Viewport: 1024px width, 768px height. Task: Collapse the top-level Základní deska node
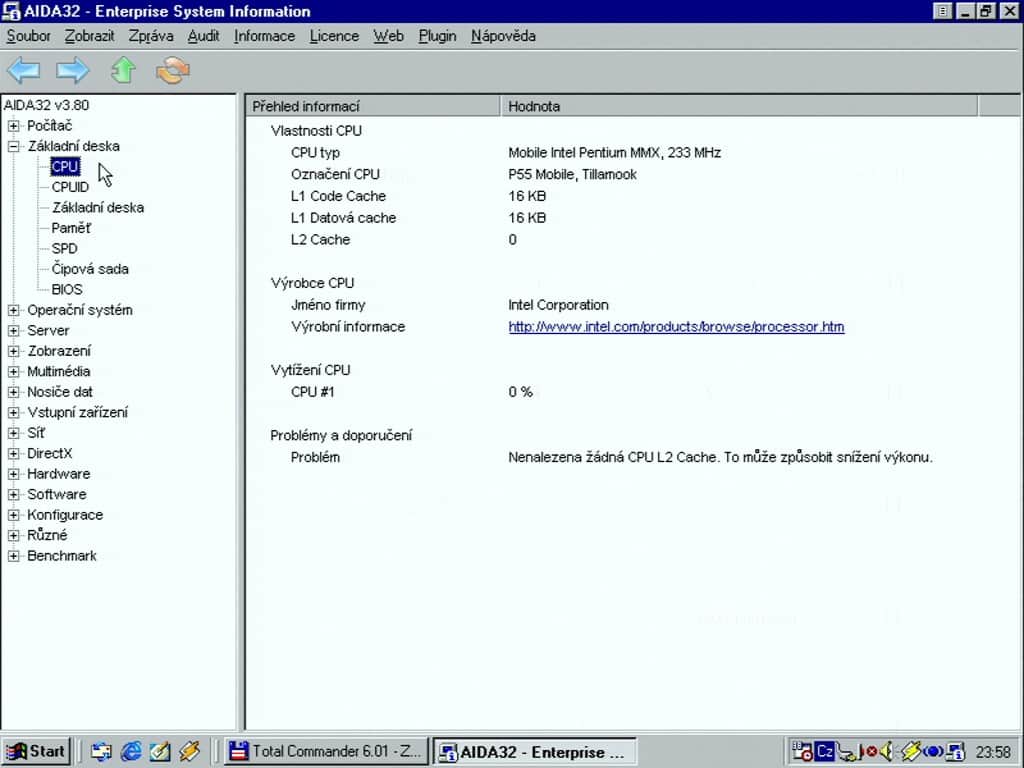click(13, 146)
